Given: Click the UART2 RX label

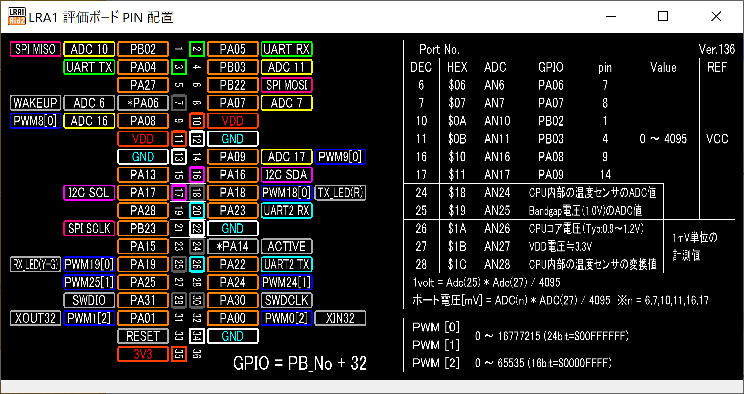Looking at the screenshot, I should (287, 211).
